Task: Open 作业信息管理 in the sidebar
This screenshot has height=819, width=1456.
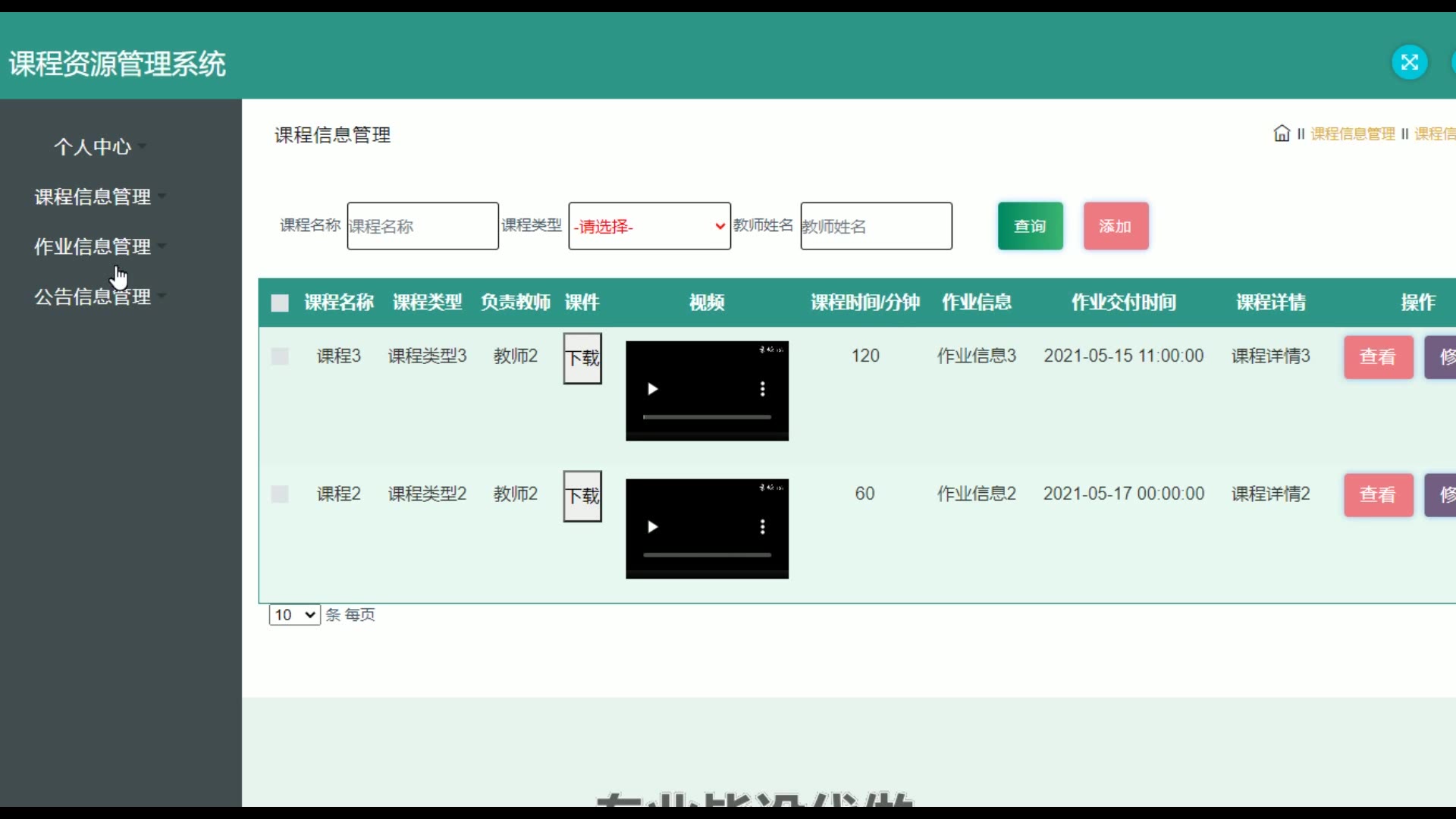Action: coord(93,246)
